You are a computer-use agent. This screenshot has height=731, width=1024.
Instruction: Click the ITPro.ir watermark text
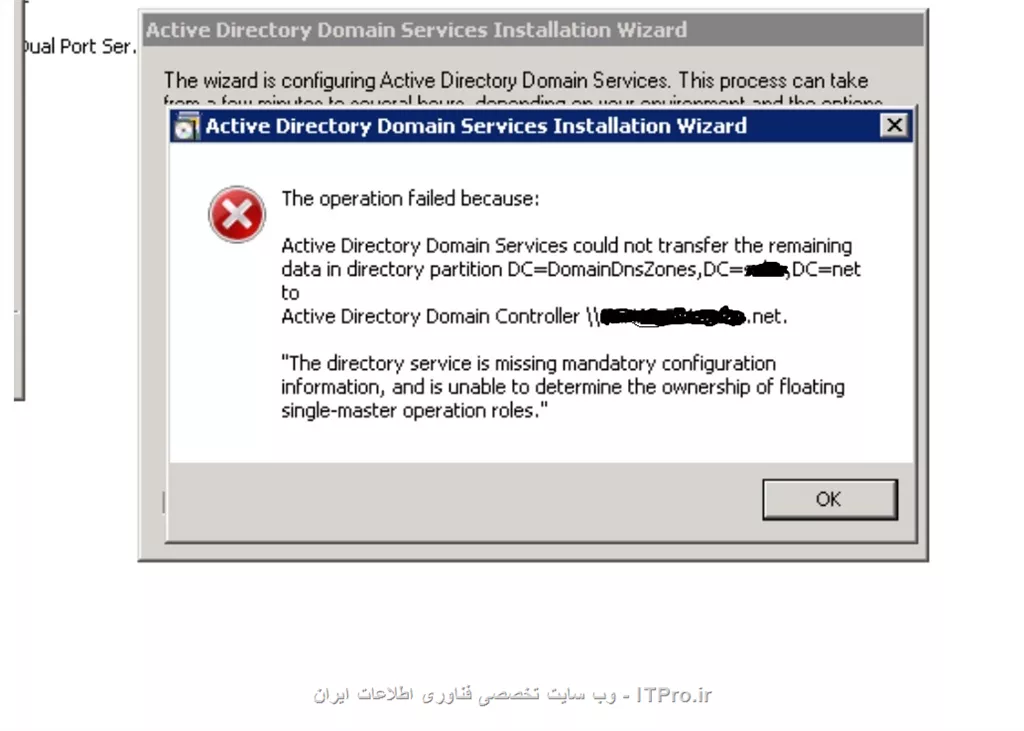pos(673,694)
